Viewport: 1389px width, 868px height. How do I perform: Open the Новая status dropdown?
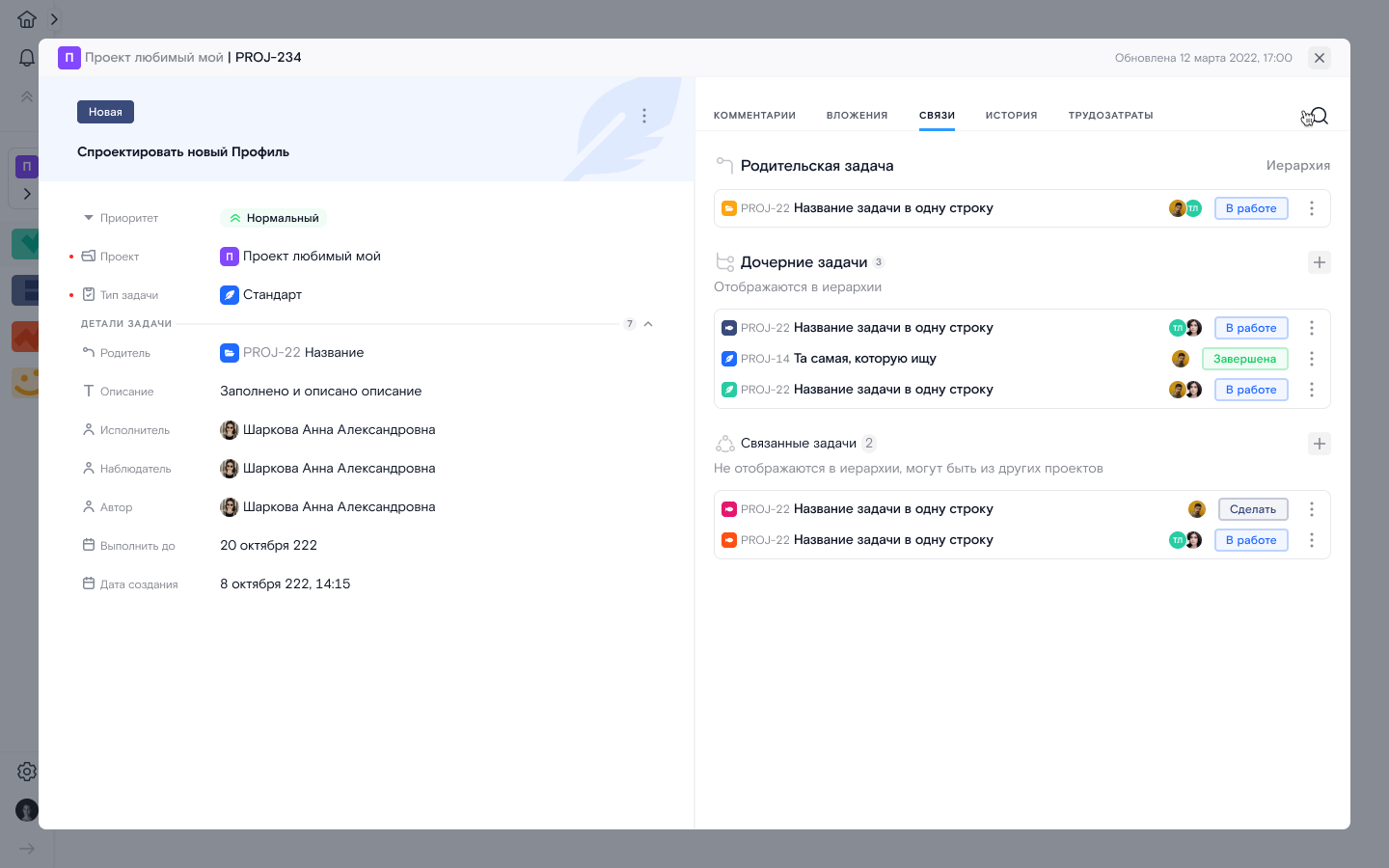click(105, 112)
